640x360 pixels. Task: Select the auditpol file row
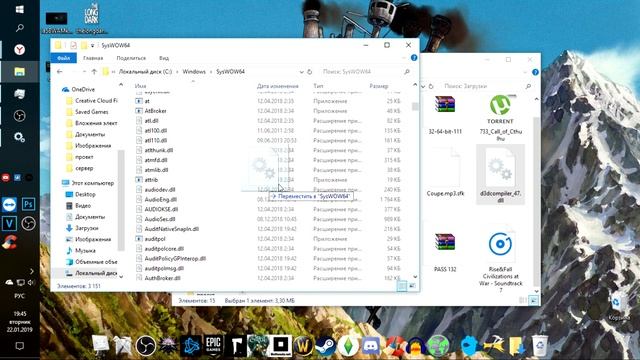pyautogui.click(x=268, y=239)
